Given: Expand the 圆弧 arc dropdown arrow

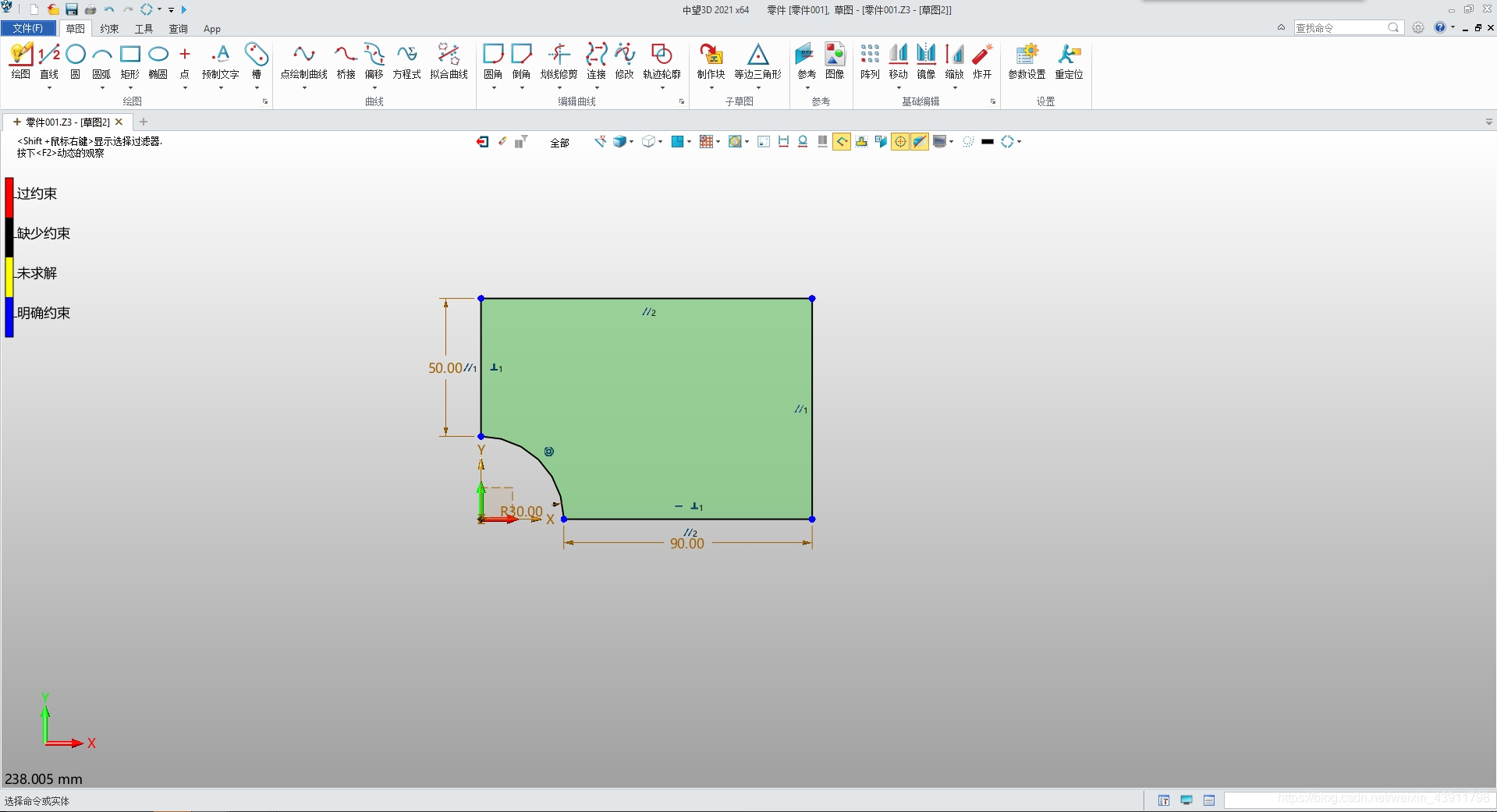Looking at the screenshot, I should point(102,88).
